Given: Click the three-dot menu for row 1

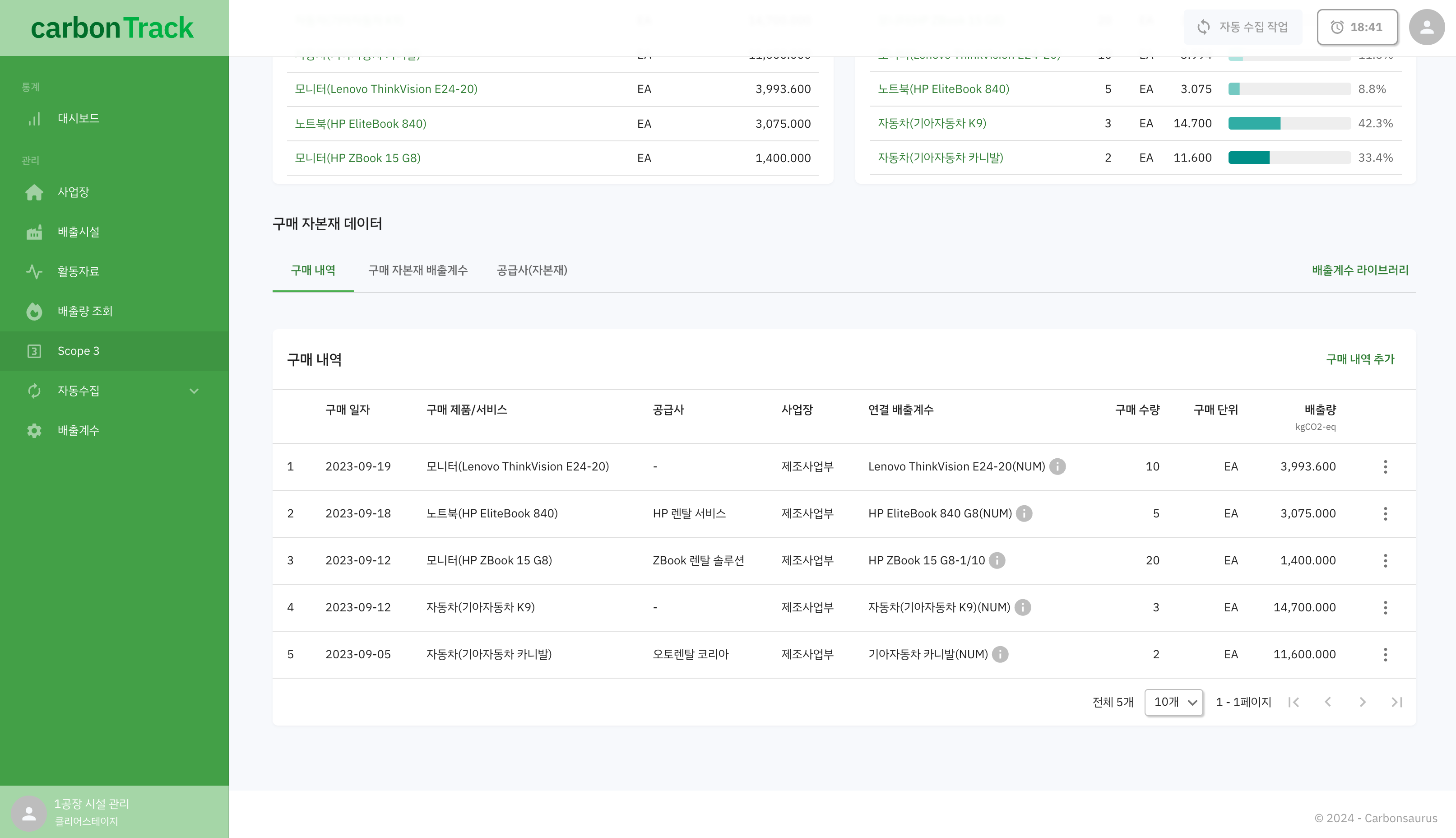Looking at the screenshot, I should coord(1386,467).
